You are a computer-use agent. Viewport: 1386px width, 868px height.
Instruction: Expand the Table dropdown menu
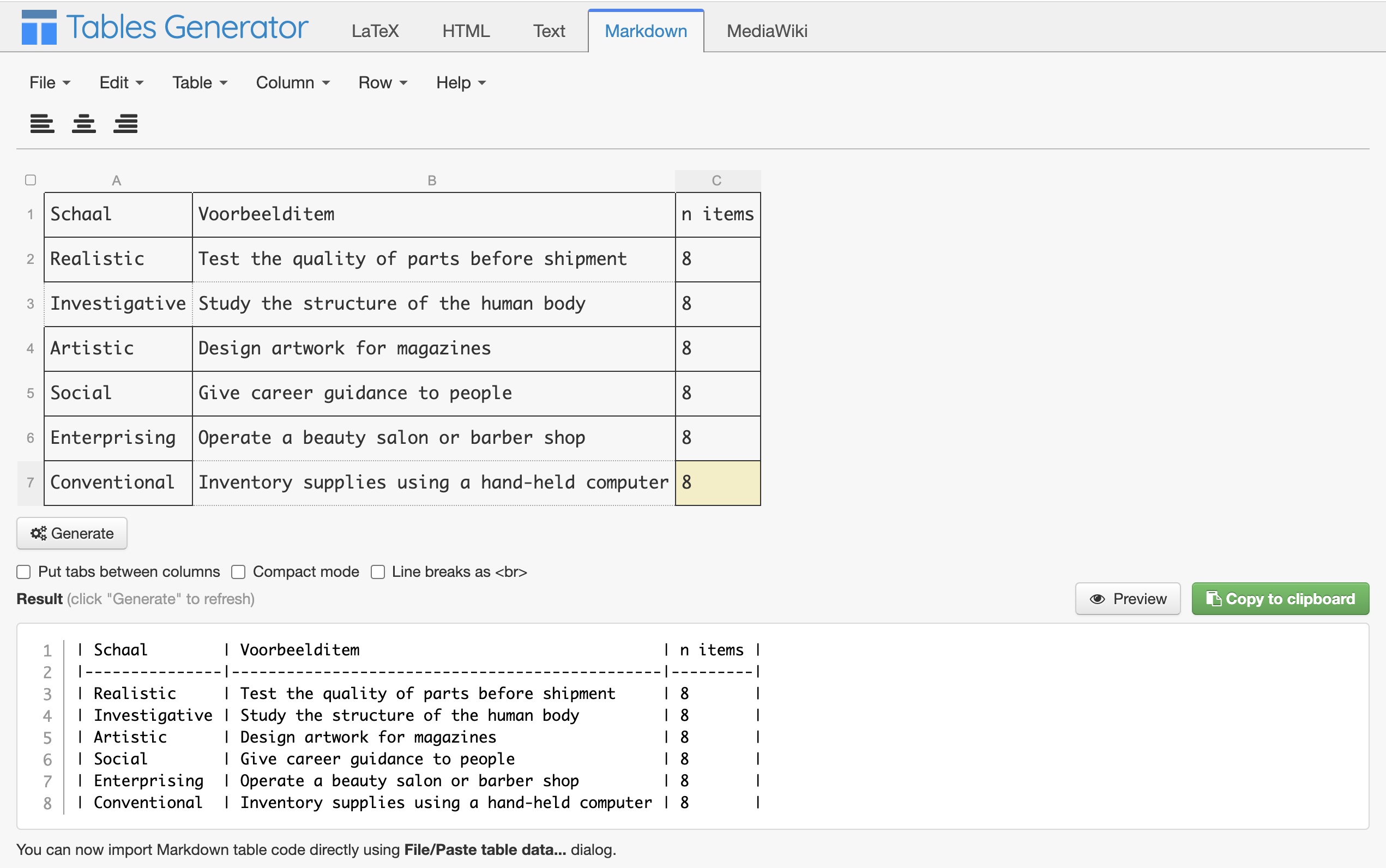coord(200,83)
